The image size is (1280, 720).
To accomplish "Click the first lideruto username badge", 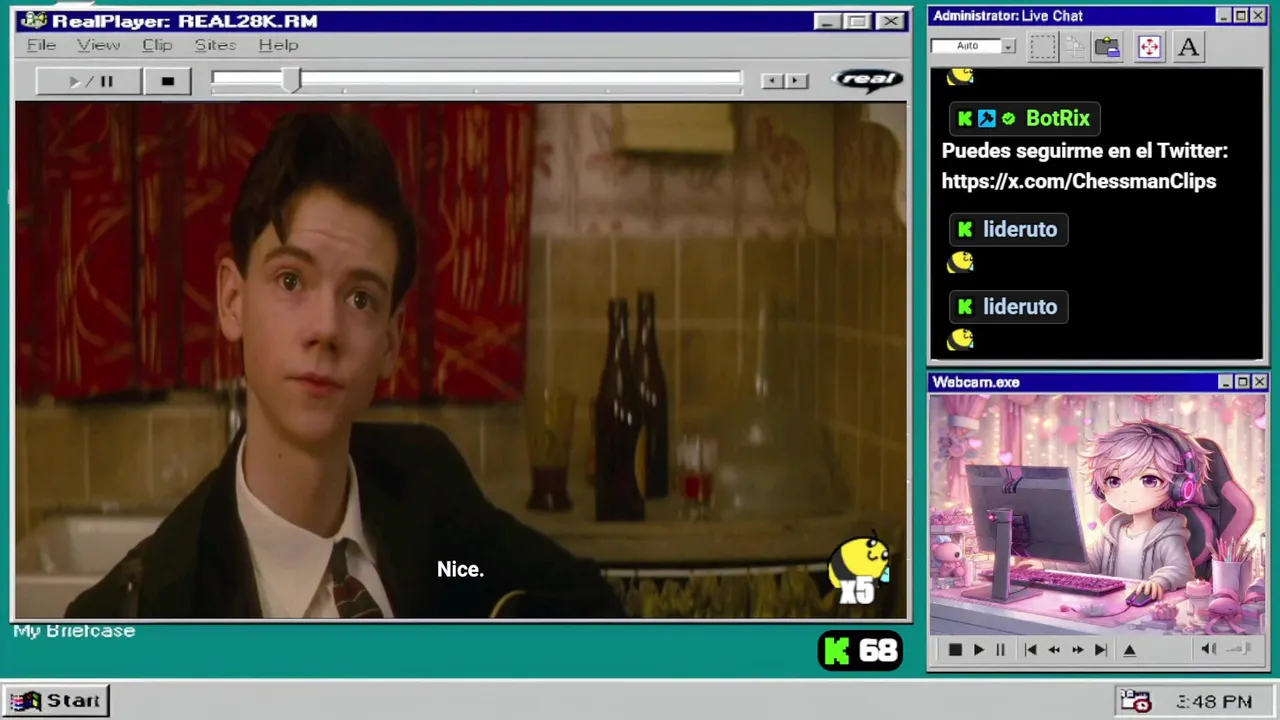I will (x=1008, y=229).
